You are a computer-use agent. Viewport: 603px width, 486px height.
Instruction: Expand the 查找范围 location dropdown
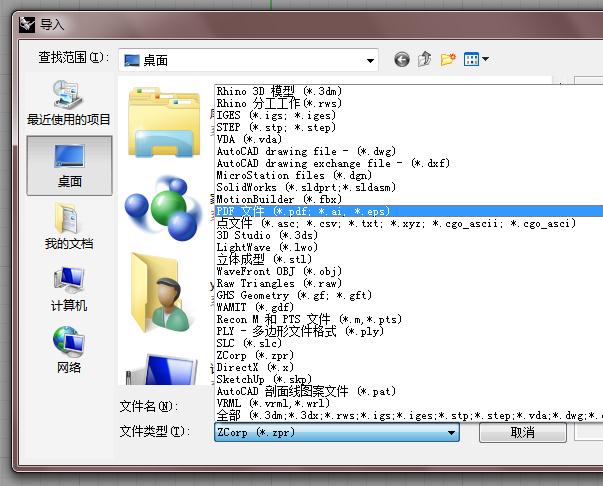pyautogui.click(x=369, y=60)
